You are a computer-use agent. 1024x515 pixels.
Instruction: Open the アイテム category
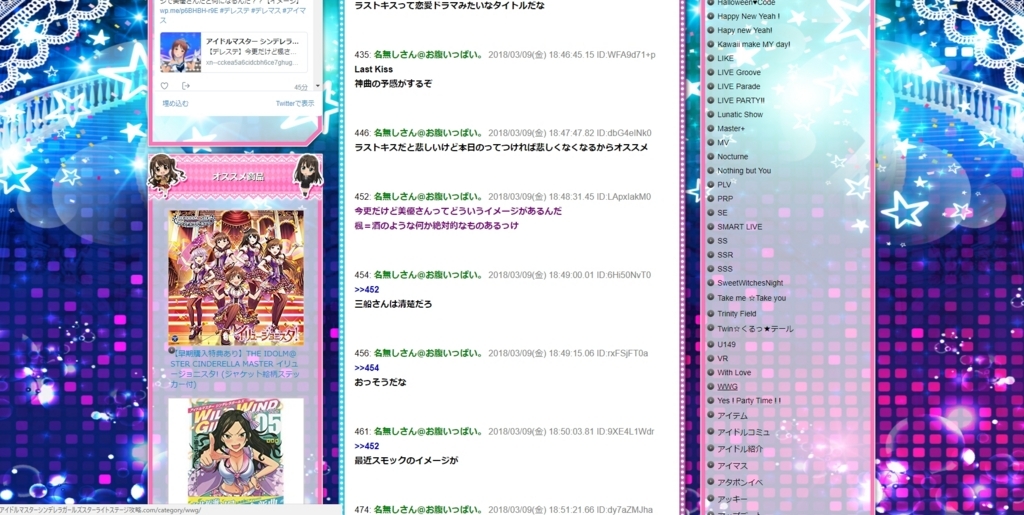tap(732, 415)
